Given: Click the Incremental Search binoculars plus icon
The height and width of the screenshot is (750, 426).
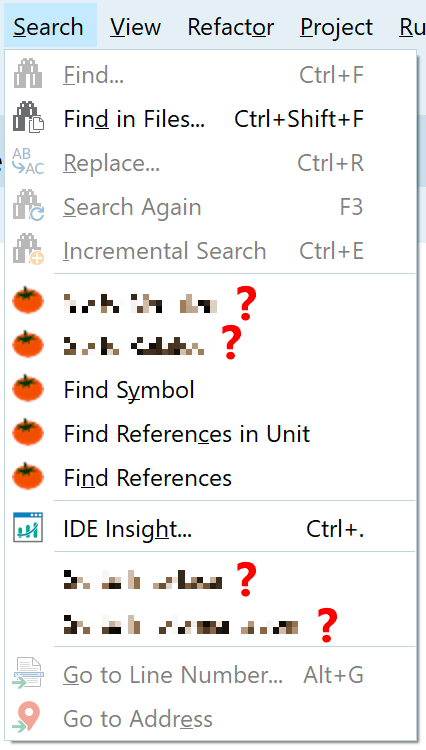Looking at the screenshot, I should click(28, 250).
